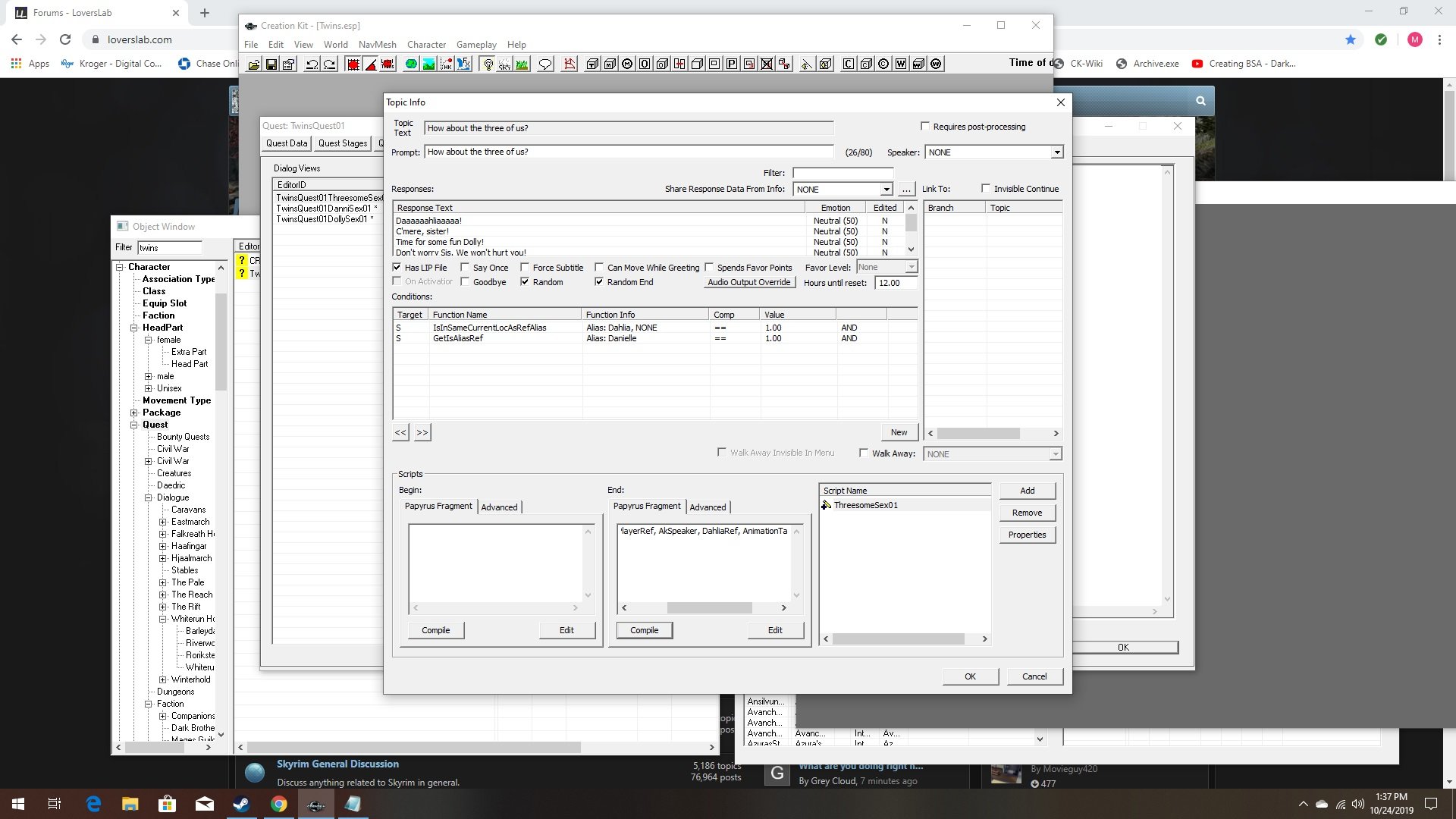Open the Walk Away NONE dropdown
This screenshot has height=819, width=1456.
(1055, 454)
